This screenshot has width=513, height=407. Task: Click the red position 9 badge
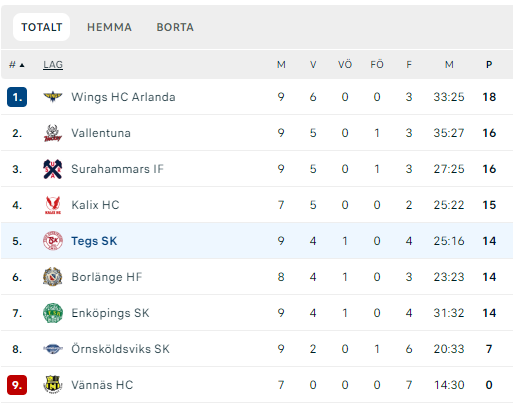[x=17, y=385]
